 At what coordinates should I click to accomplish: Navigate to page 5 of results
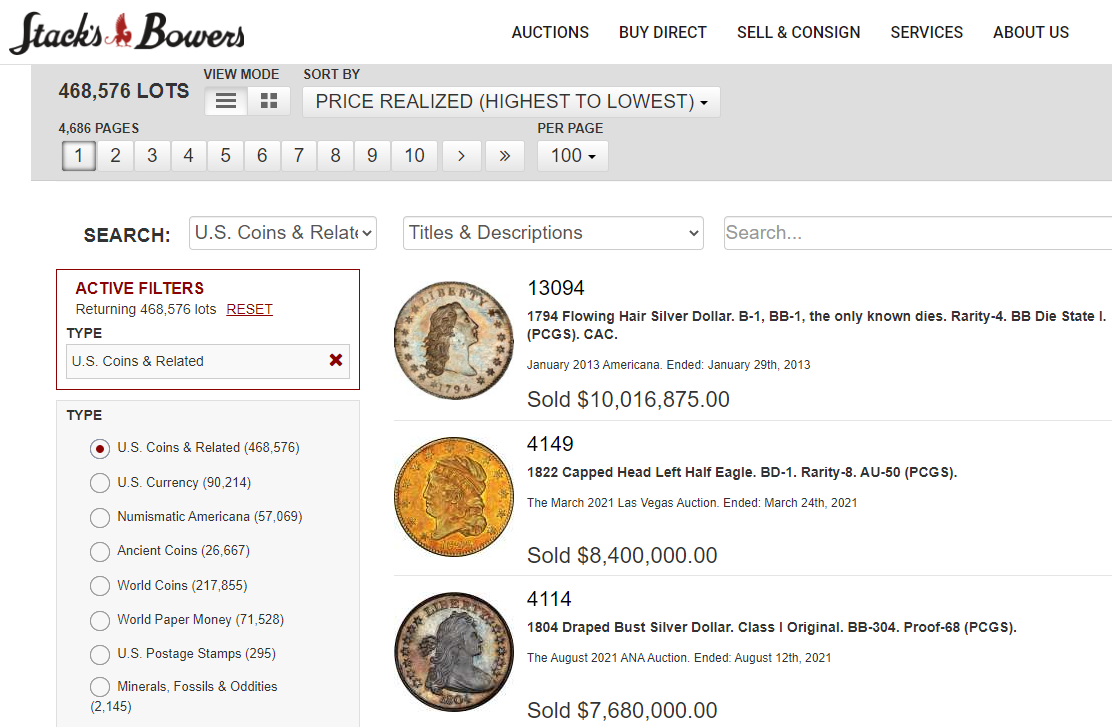(225, 155)
